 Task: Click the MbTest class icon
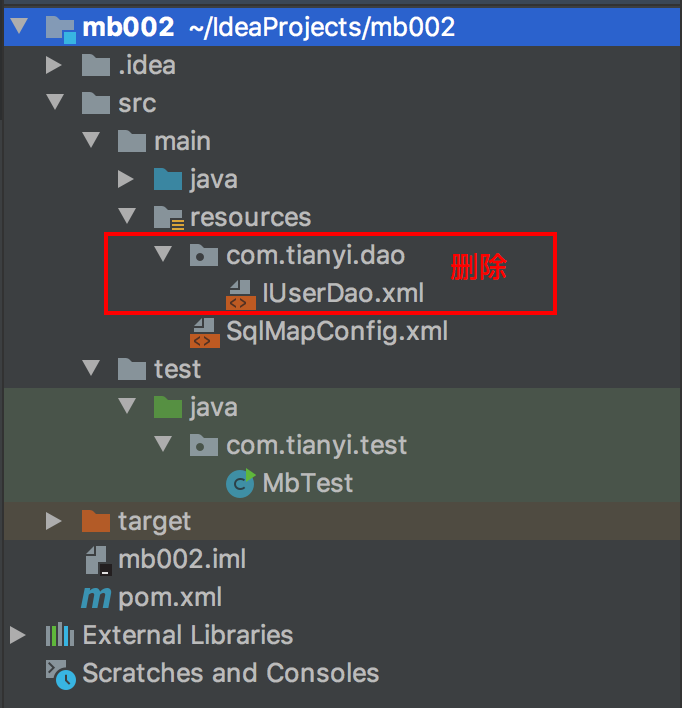click(240, 484)
